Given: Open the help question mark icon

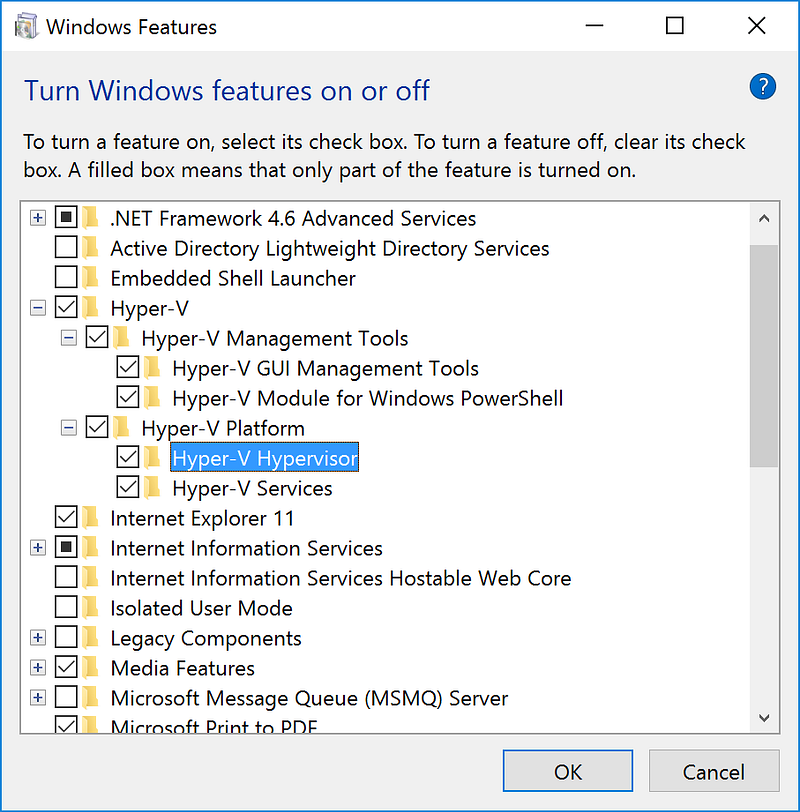Looking at the screenshot, I should [x=762, y=86].
